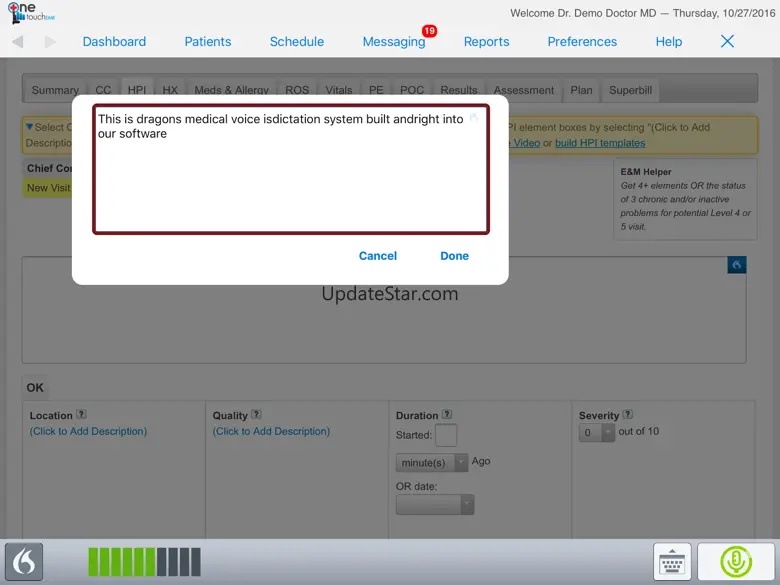Open the Messaging 19 notification badge
The image size is (780, 585).
(x=429, y=31)
